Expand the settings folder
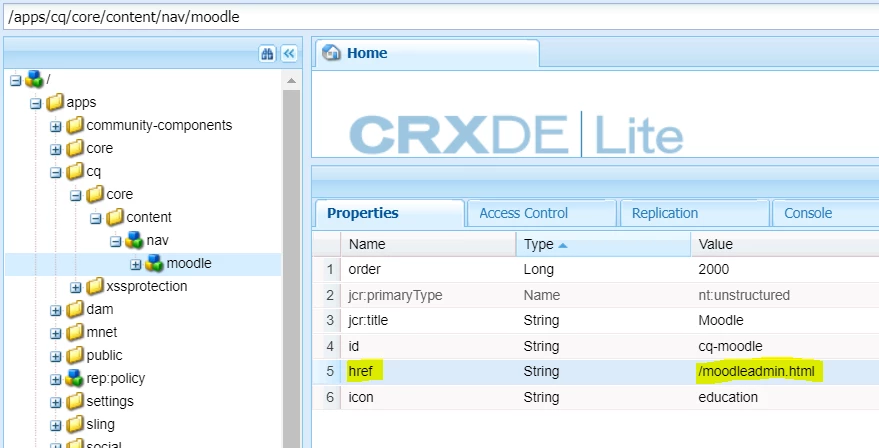Viewport: 879px width, 448px height. click(55, 403)
